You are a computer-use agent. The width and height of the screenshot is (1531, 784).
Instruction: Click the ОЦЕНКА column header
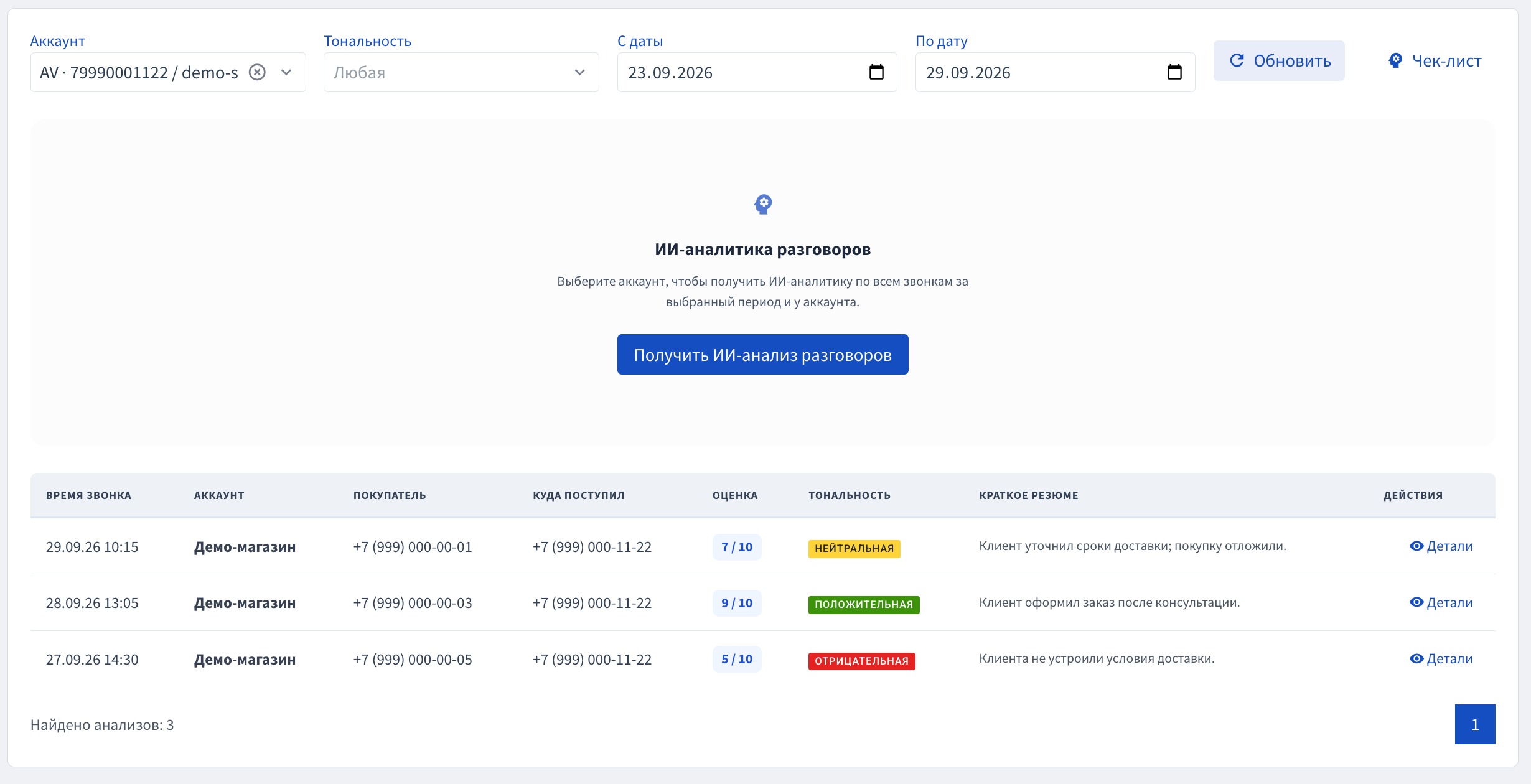tap(735, 495)
